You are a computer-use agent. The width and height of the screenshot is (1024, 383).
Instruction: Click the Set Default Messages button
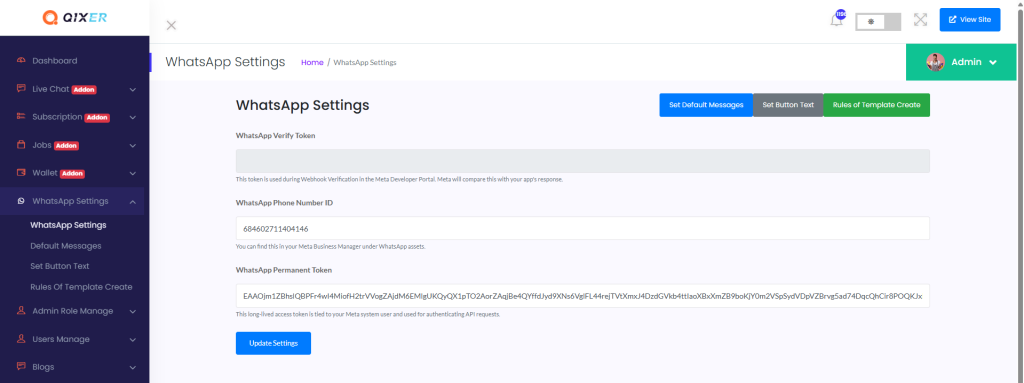pyautogui.click(x=706, y=105)
